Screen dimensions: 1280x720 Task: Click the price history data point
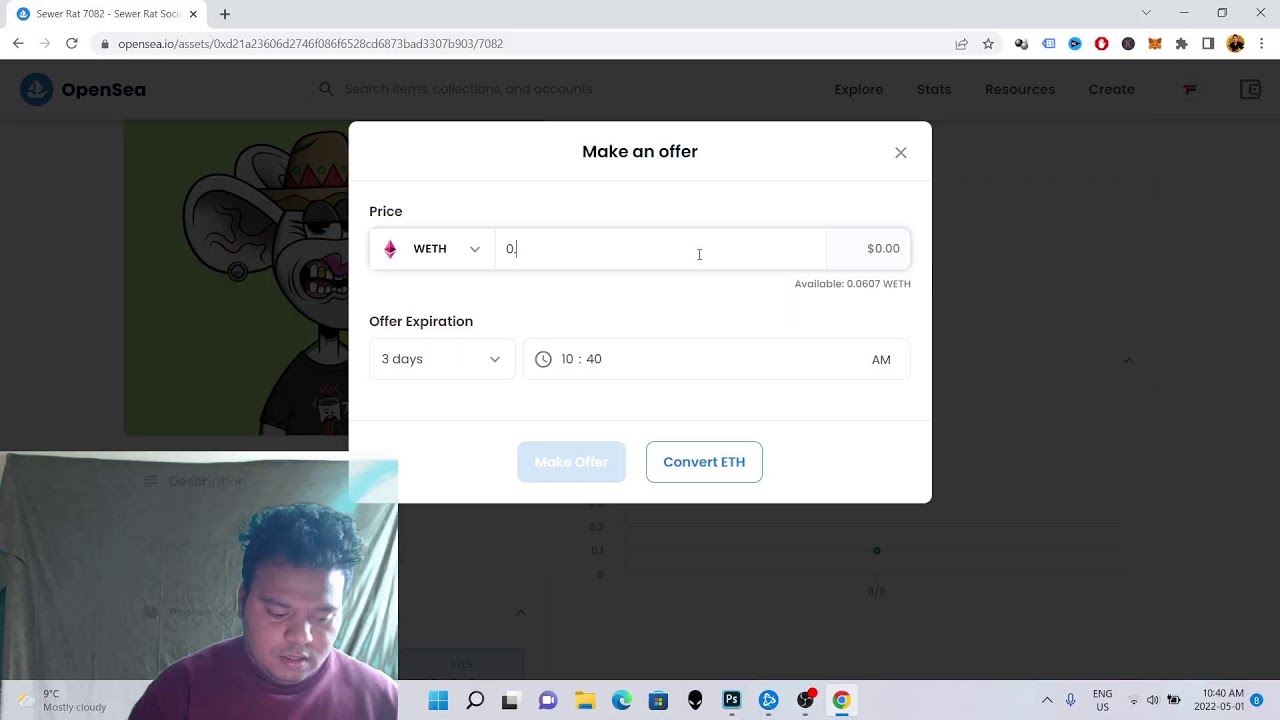click(x=877, y=551)
